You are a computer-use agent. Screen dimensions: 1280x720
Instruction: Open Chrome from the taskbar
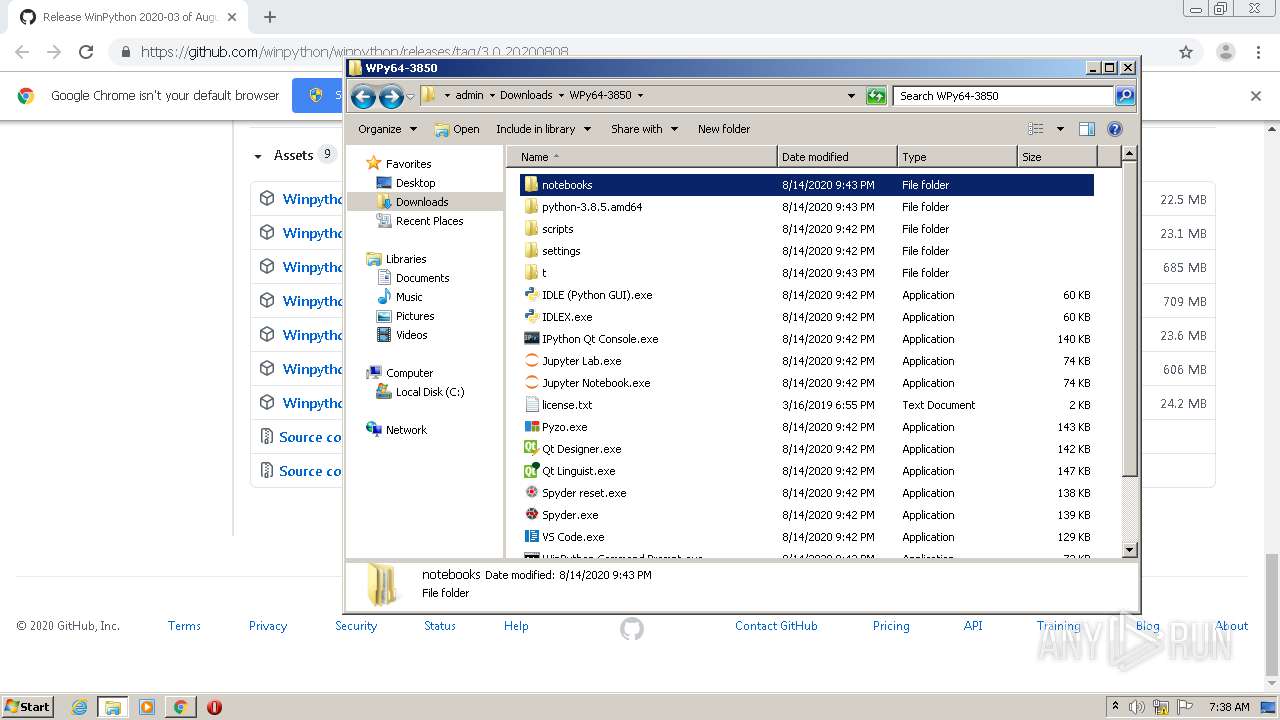180,707
